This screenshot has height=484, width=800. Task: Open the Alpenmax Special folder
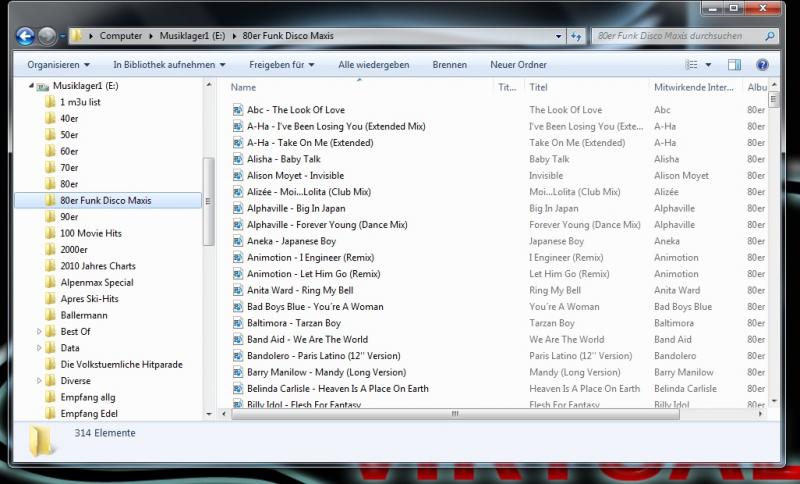(x=96, y=282)
